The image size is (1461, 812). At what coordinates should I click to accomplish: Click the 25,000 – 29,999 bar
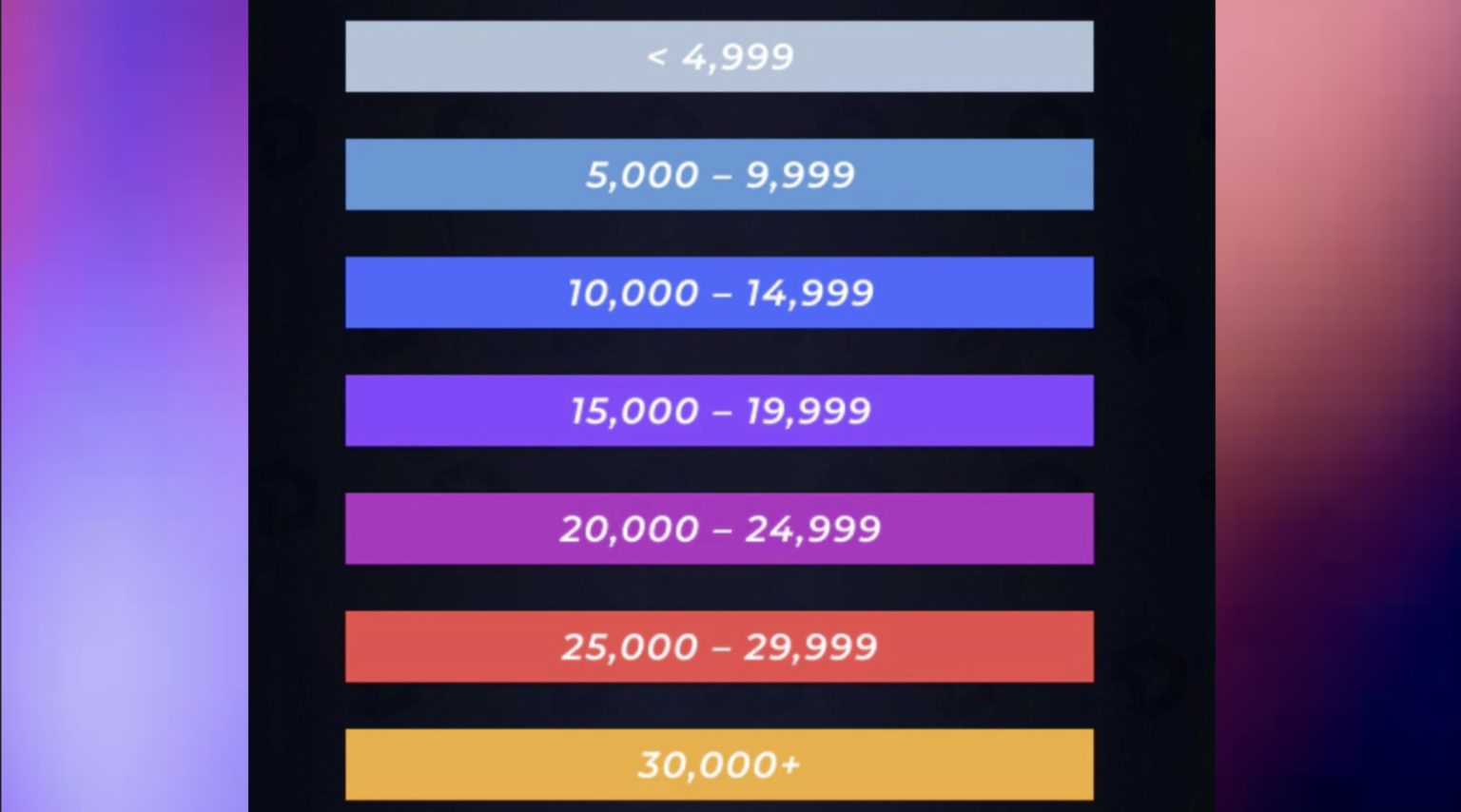(x=719, y=647)
